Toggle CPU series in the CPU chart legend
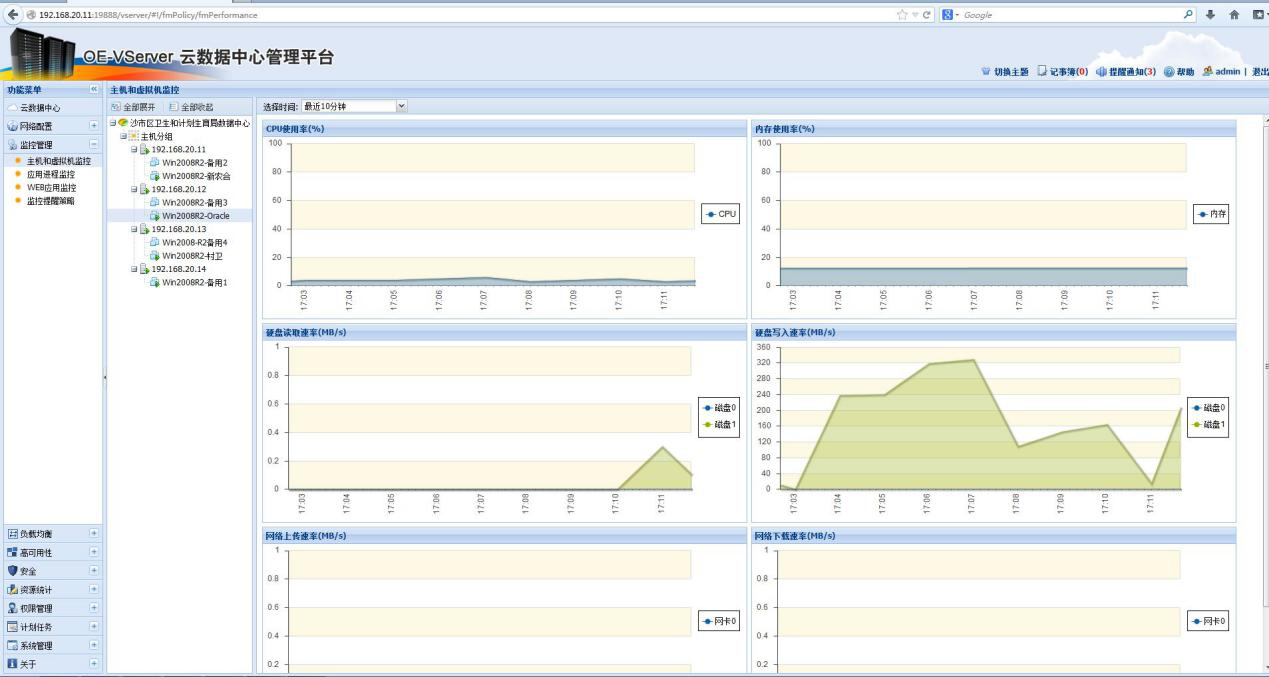1269x677 pixels. (721, 214)
